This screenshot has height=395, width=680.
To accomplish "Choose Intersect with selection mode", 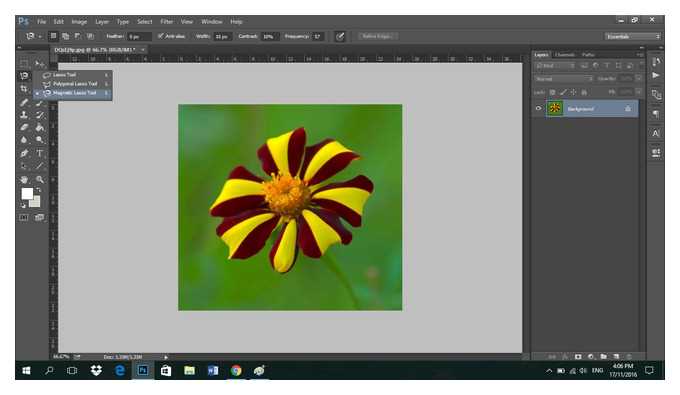I will click(90, 36).
